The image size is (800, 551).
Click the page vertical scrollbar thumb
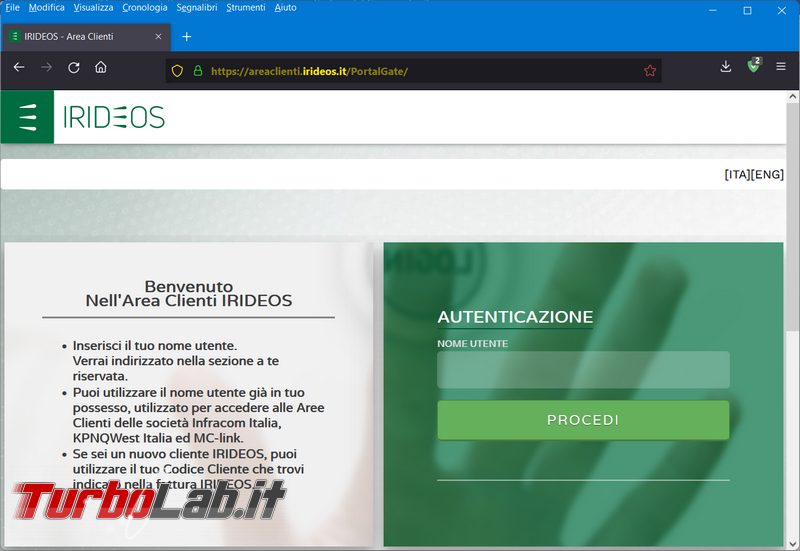click(x=793, y=217)
